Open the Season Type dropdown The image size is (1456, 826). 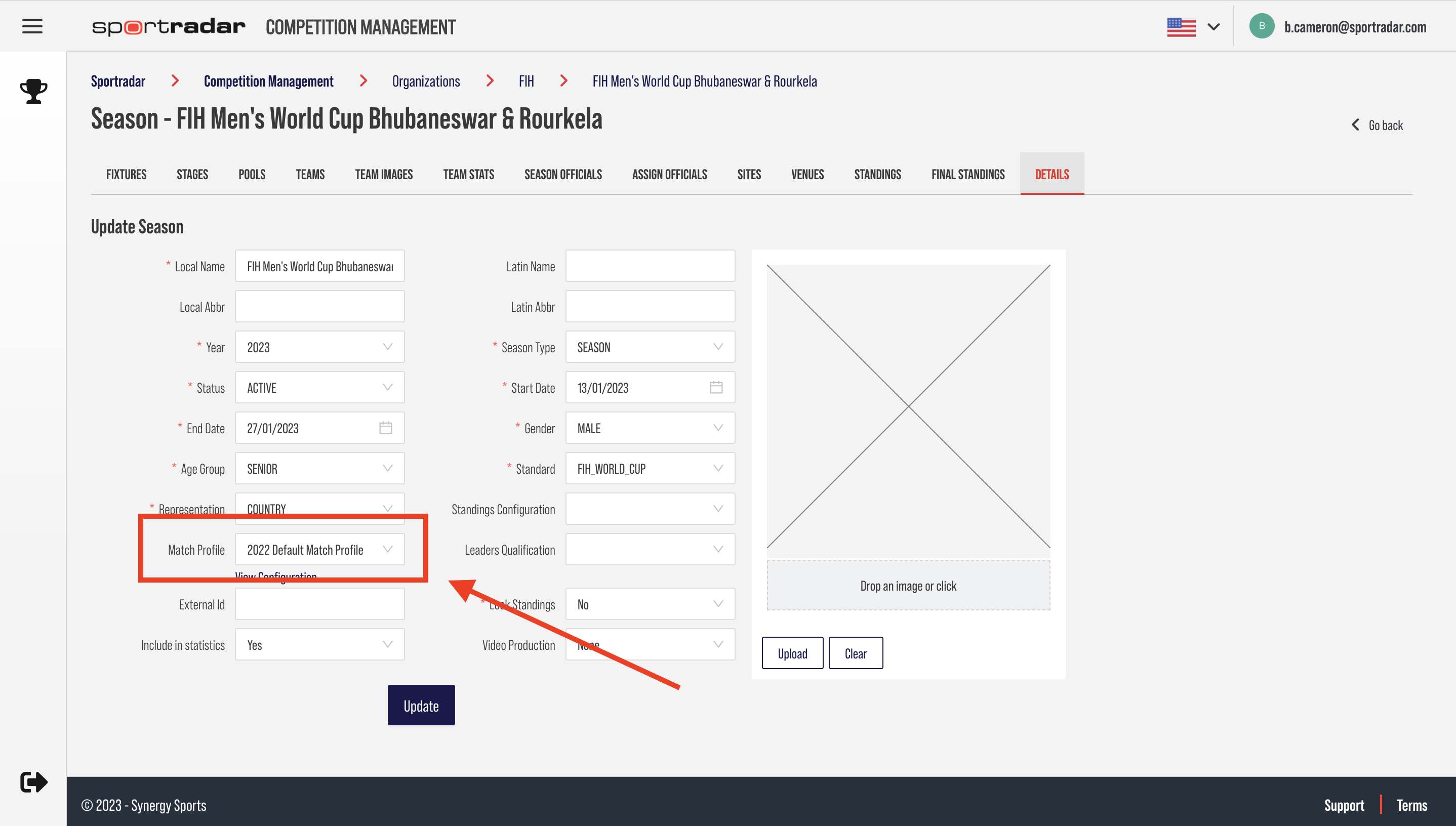click(x=650, y=347)
